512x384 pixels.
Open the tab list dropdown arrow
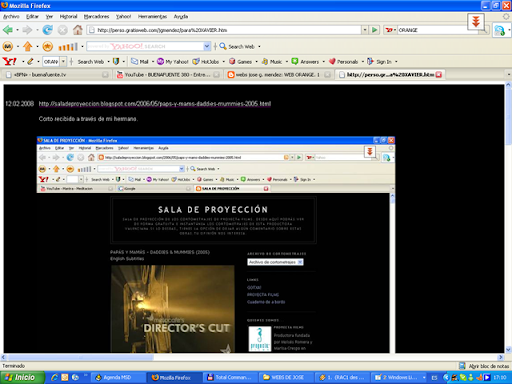click(x=509, y=74)
